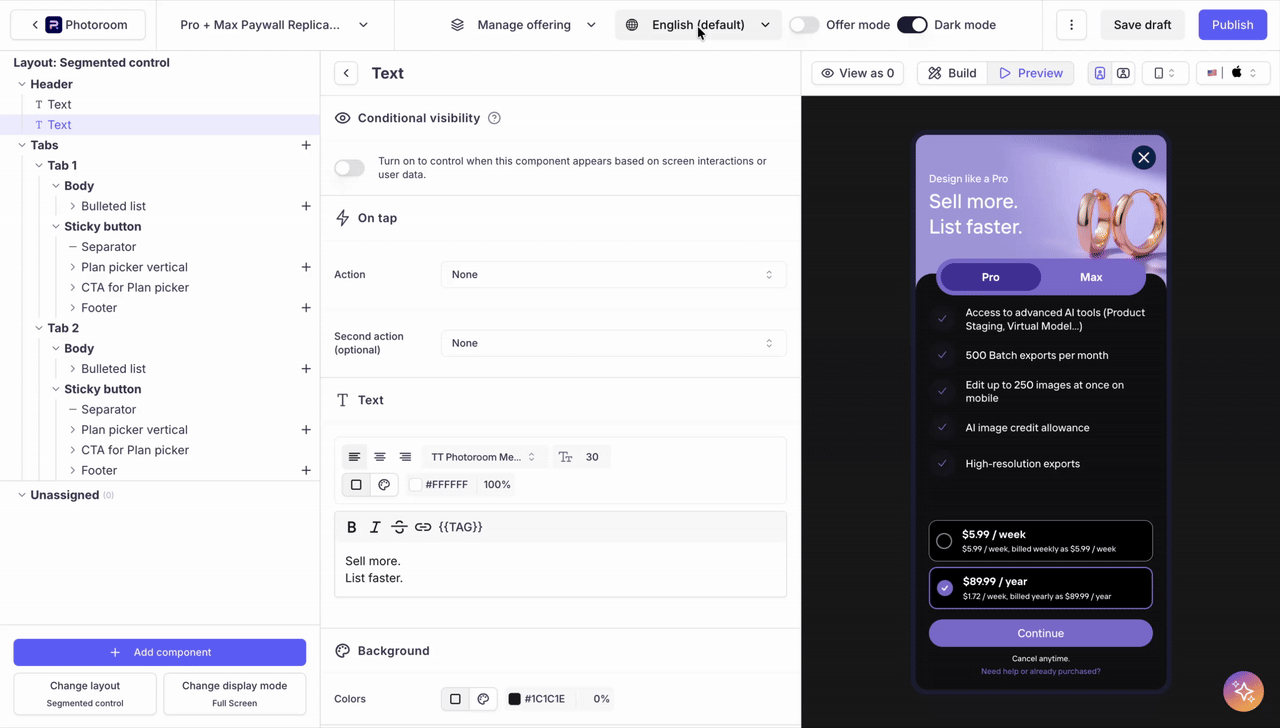The width and height of the screenshot is (1280, 728).
Task: Center-align the text
Action: [x=380, y=457]
